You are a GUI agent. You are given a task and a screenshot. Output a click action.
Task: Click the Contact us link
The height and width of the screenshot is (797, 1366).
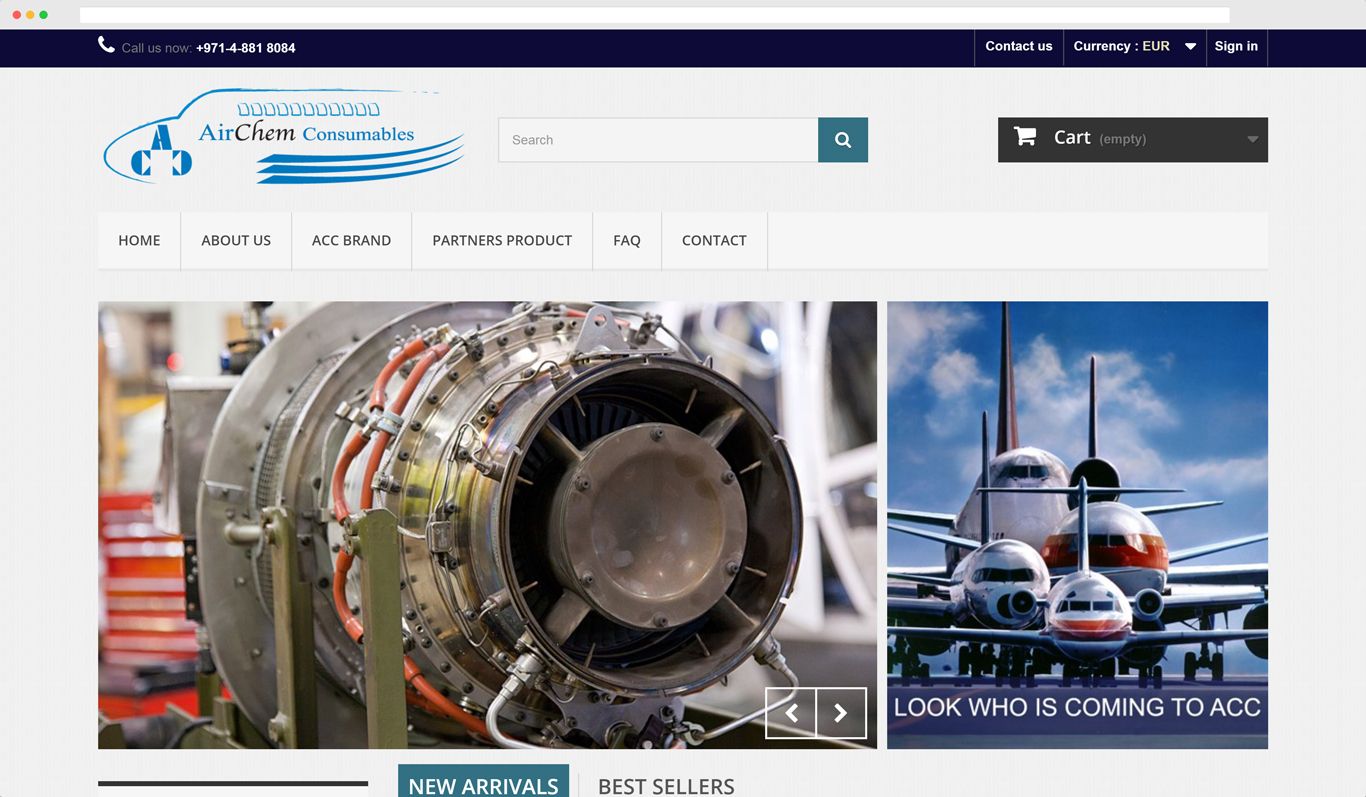pyautogui.click(x=1018, y=47)
